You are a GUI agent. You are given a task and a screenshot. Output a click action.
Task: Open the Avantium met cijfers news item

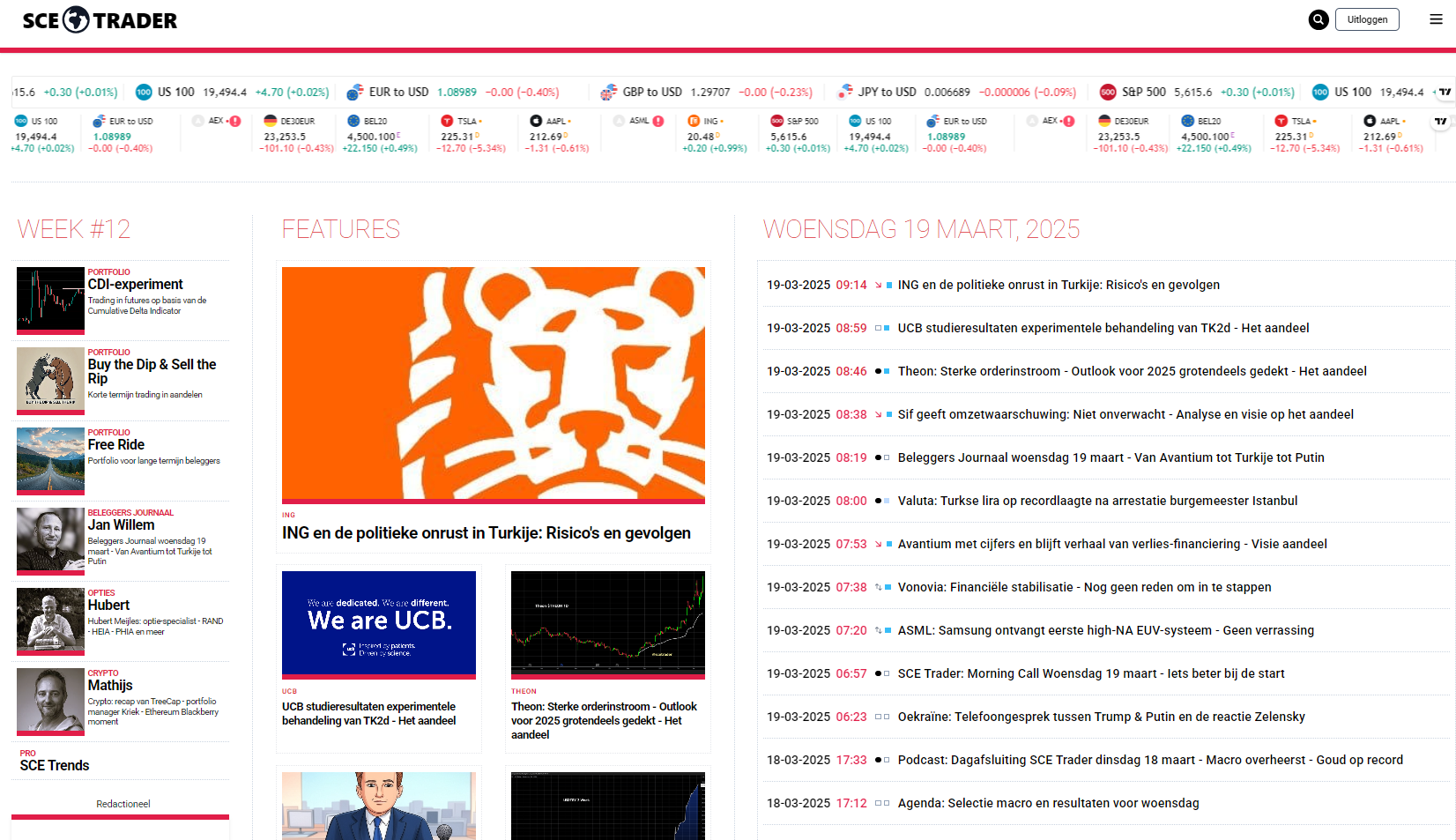pos(1112,544)
